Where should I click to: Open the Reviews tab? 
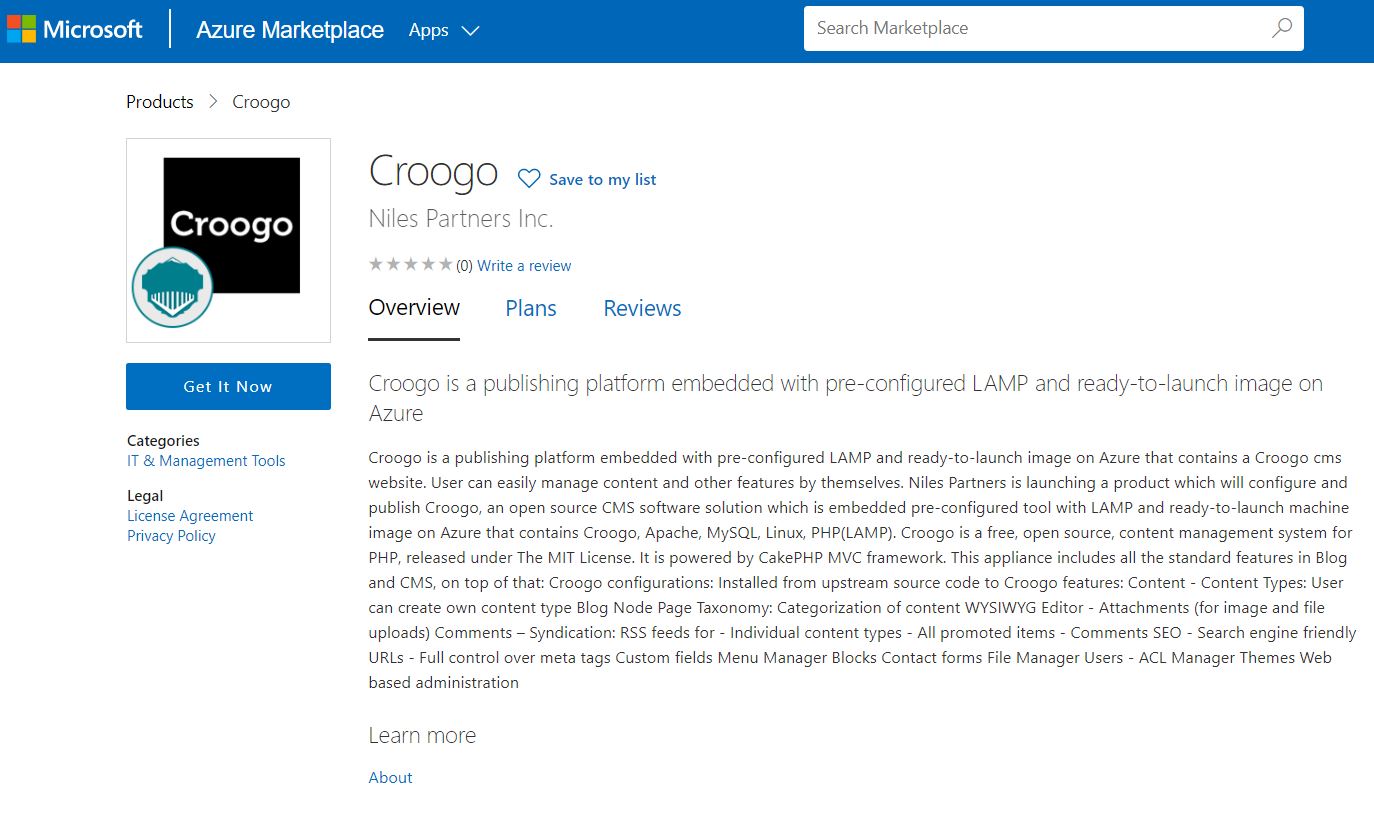pos(642,308)
